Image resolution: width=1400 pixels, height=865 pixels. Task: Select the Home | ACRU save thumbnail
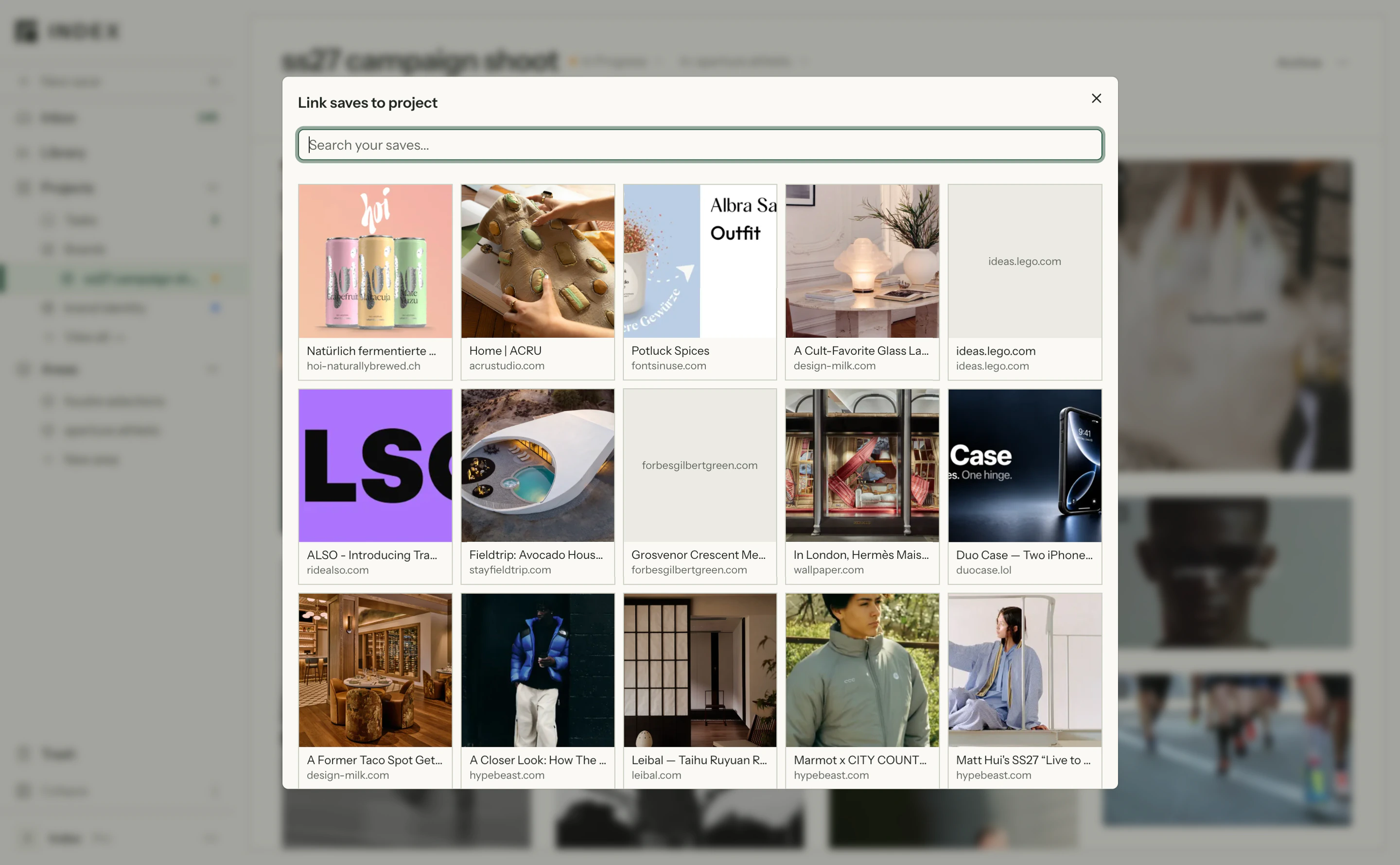[x=538, y=261]
